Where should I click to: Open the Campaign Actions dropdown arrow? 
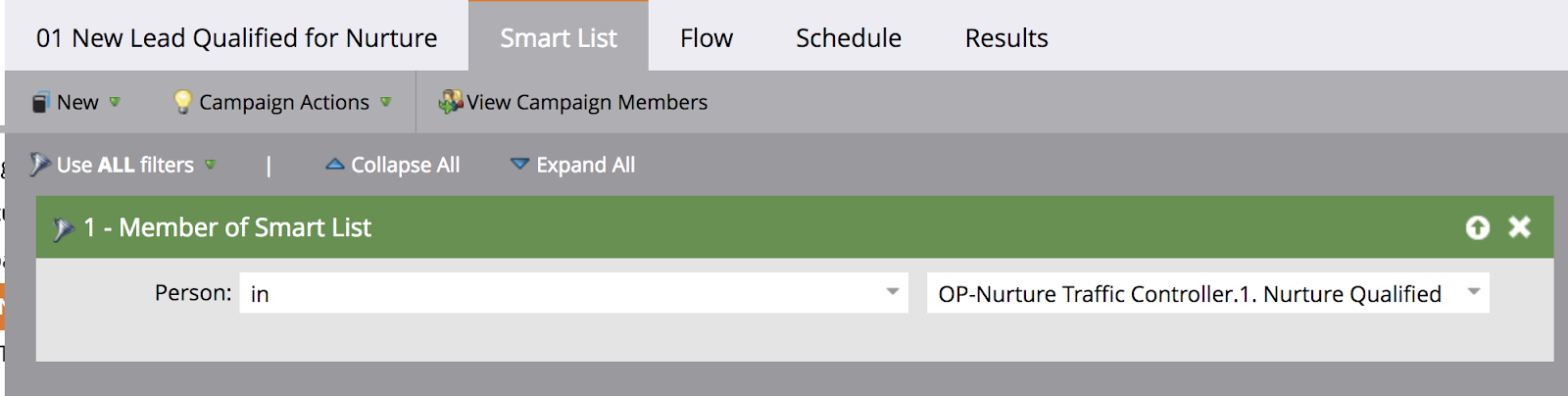[x=385, y=102]
